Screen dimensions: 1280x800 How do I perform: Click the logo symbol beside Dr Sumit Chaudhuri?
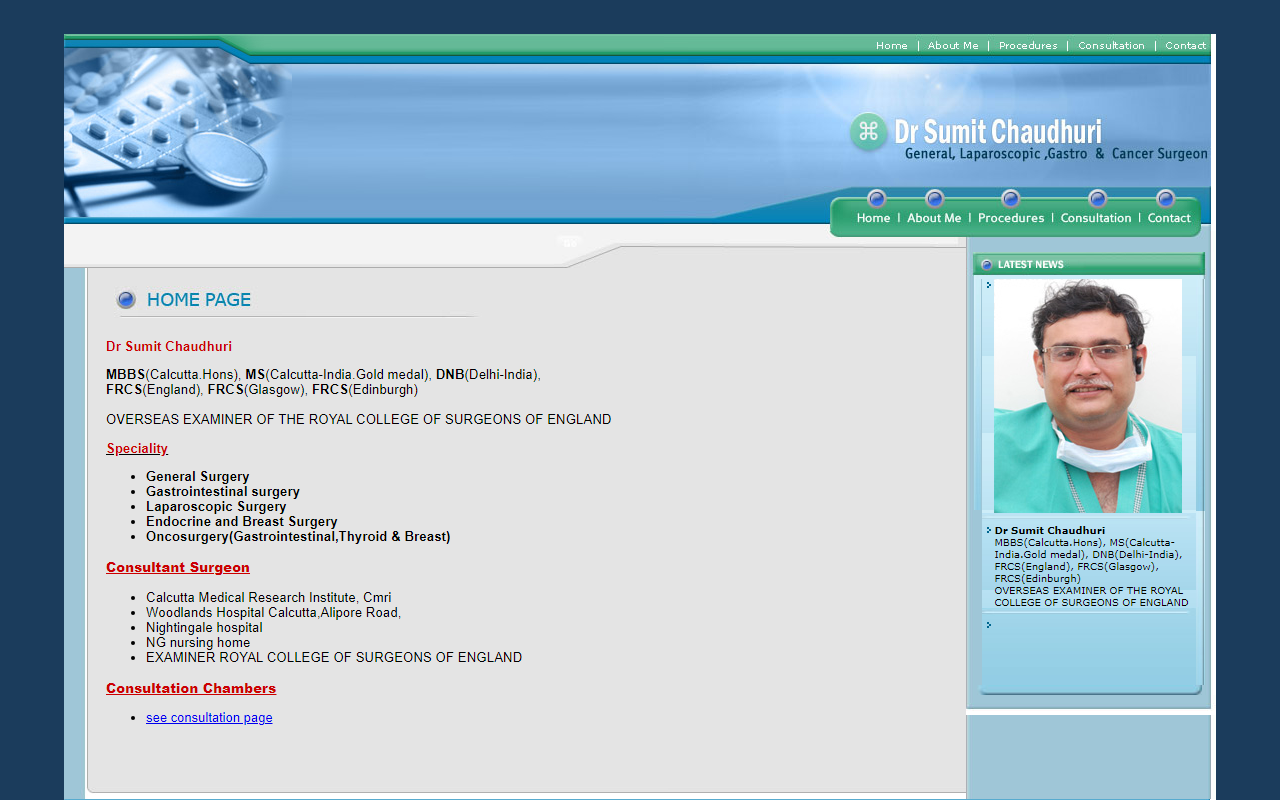[868, 129]
